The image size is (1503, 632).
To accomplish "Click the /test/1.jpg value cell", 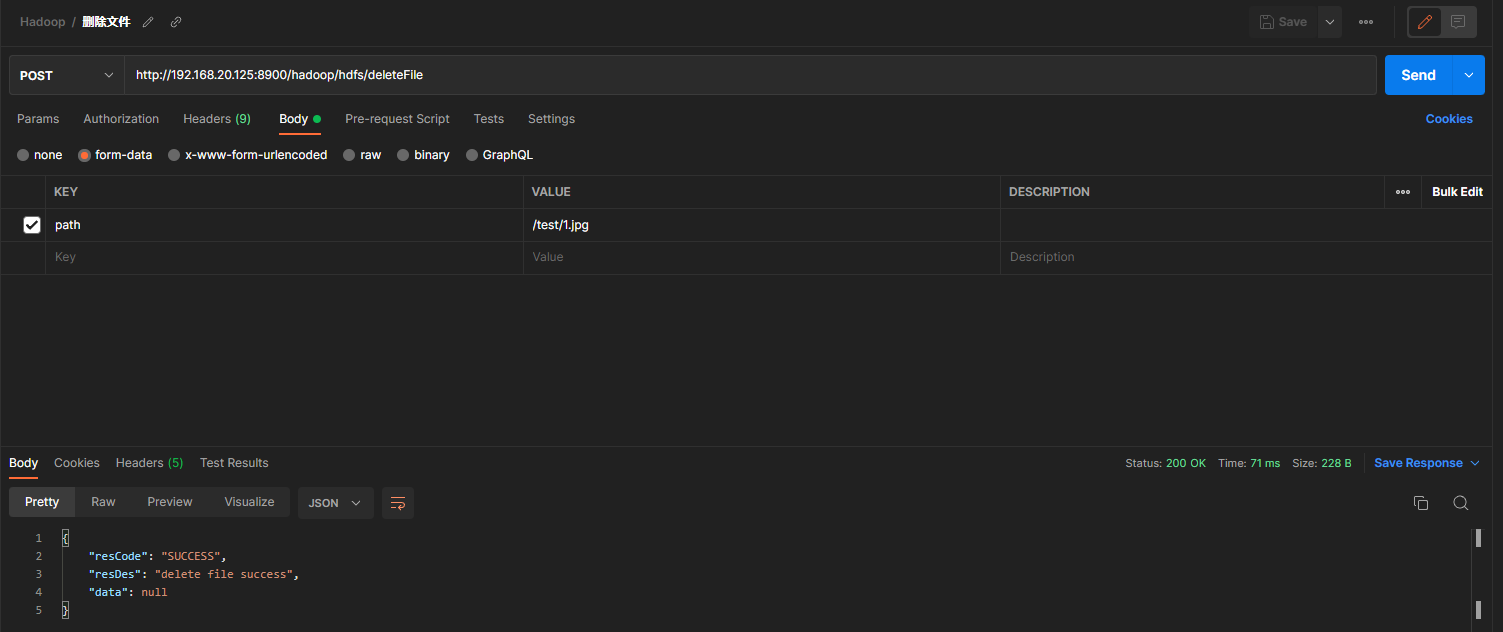I will 761,225.
